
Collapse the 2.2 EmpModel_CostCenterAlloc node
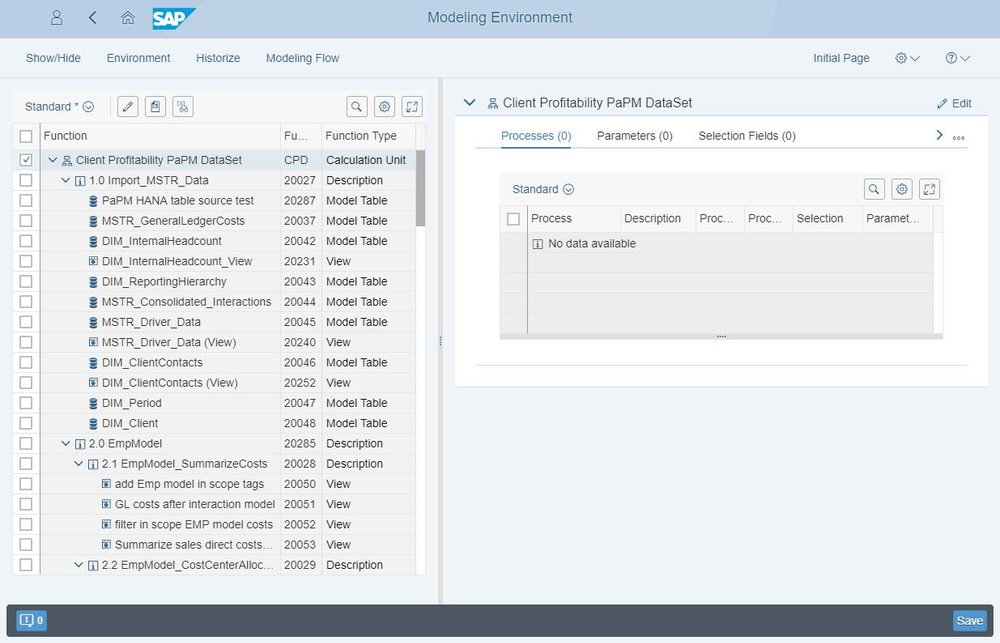[x=78, y=565]
